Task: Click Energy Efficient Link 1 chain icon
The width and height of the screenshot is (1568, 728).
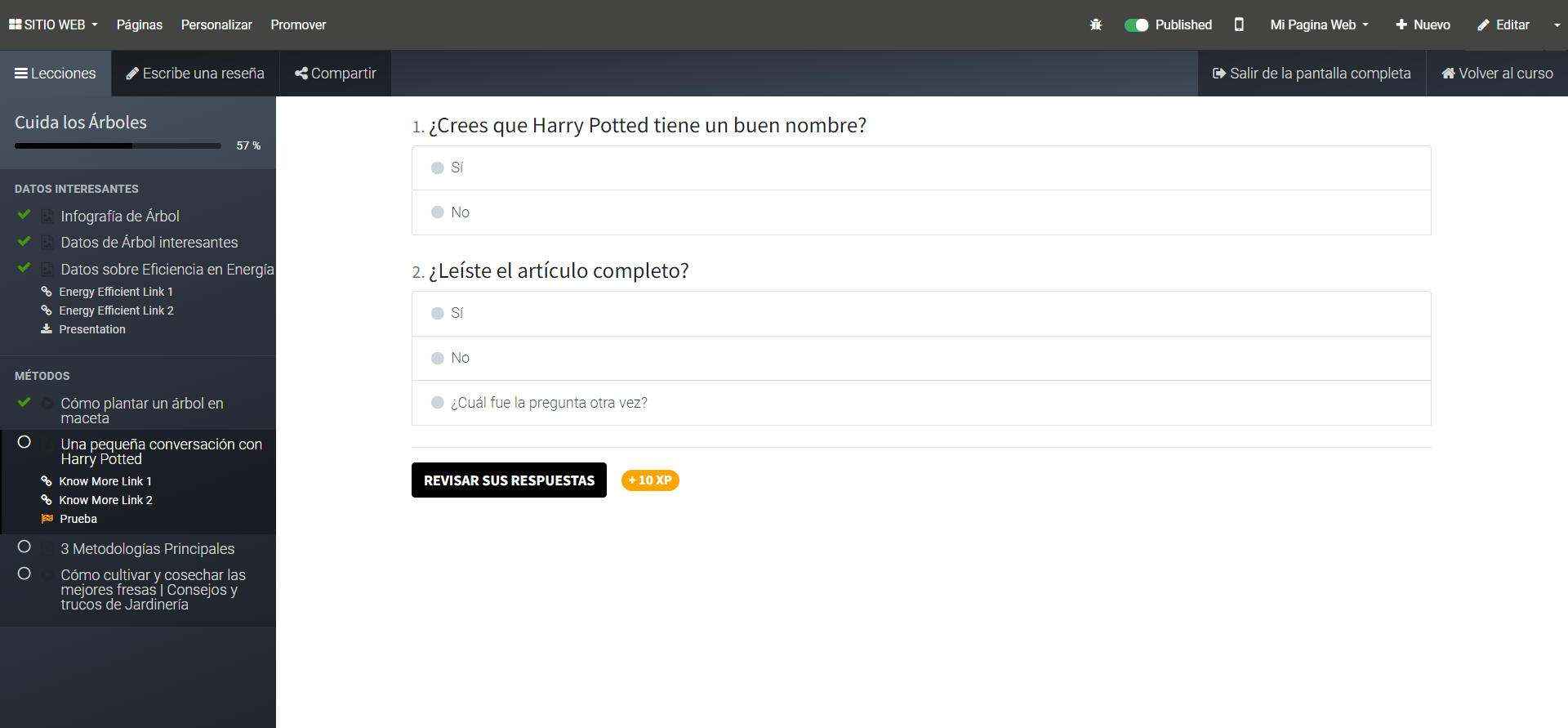Action: tap(47, 292)
